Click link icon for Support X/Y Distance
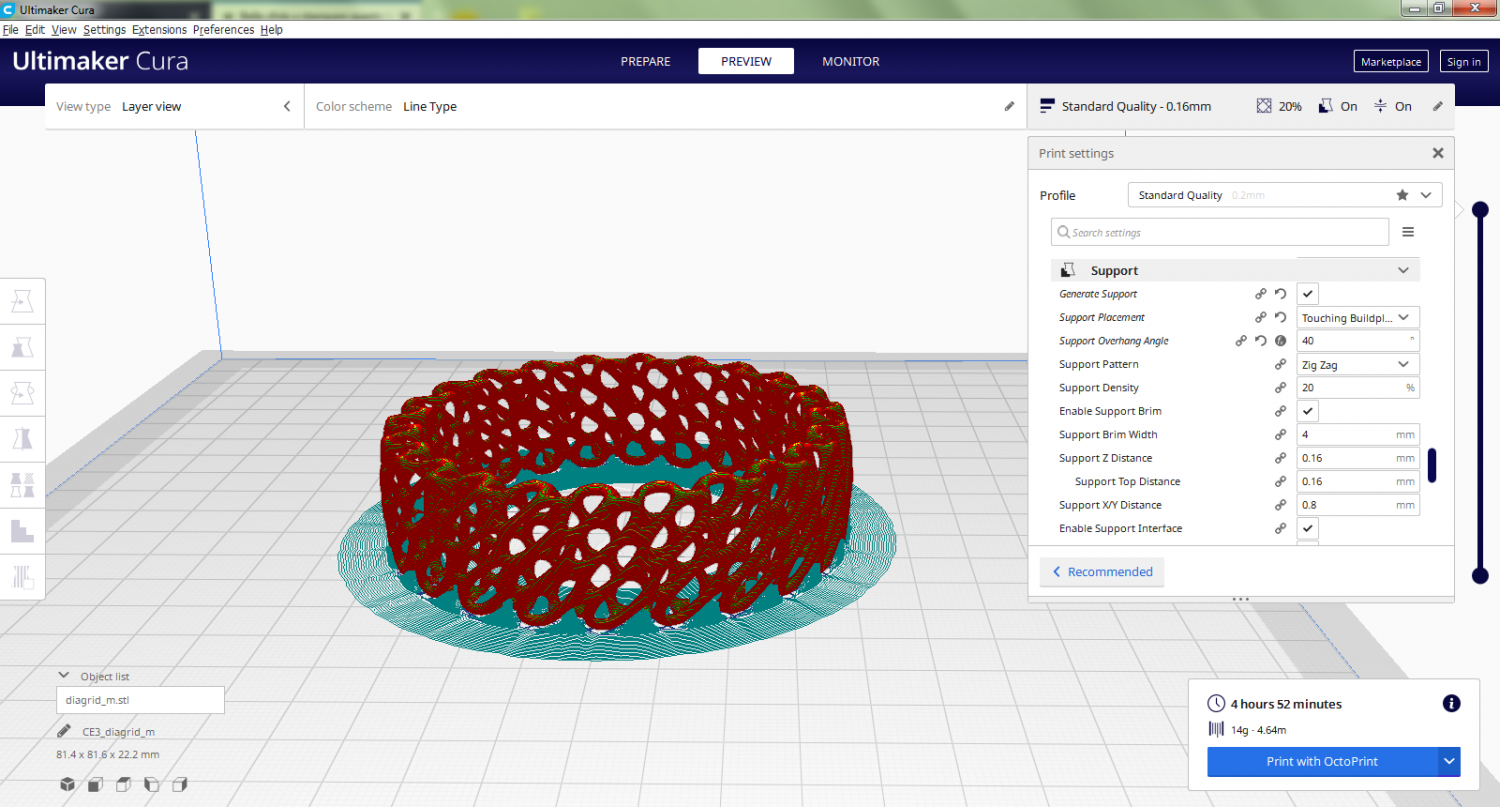Viewport: 1500px width, 807px height. click(x=1280, y=505)
